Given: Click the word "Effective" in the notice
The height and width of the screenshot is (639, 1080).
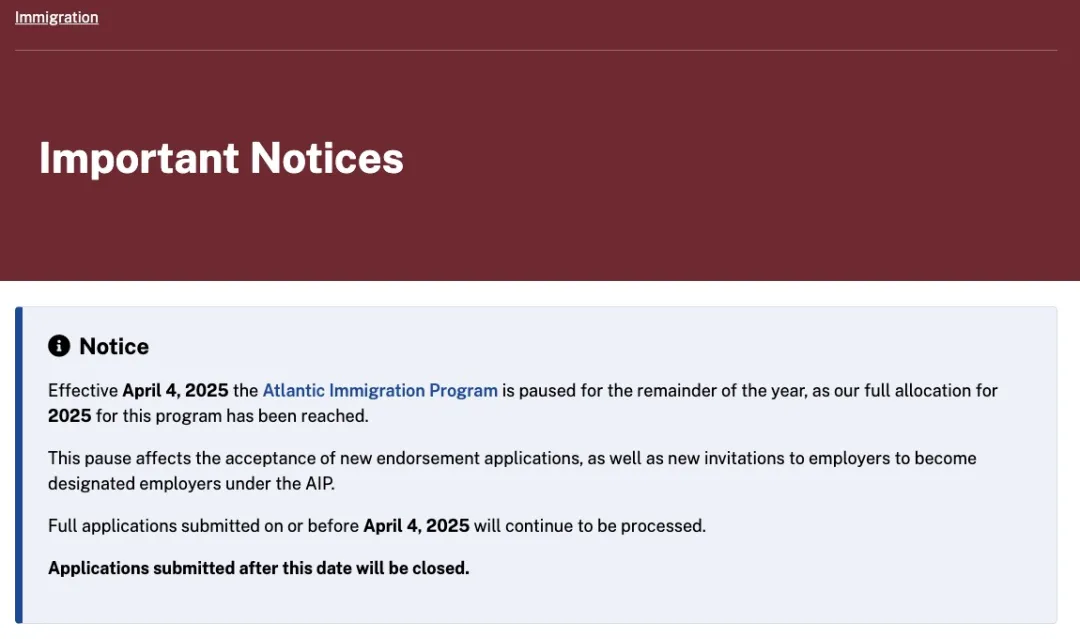Looking at the screenshot, I should tap(83, 390).
